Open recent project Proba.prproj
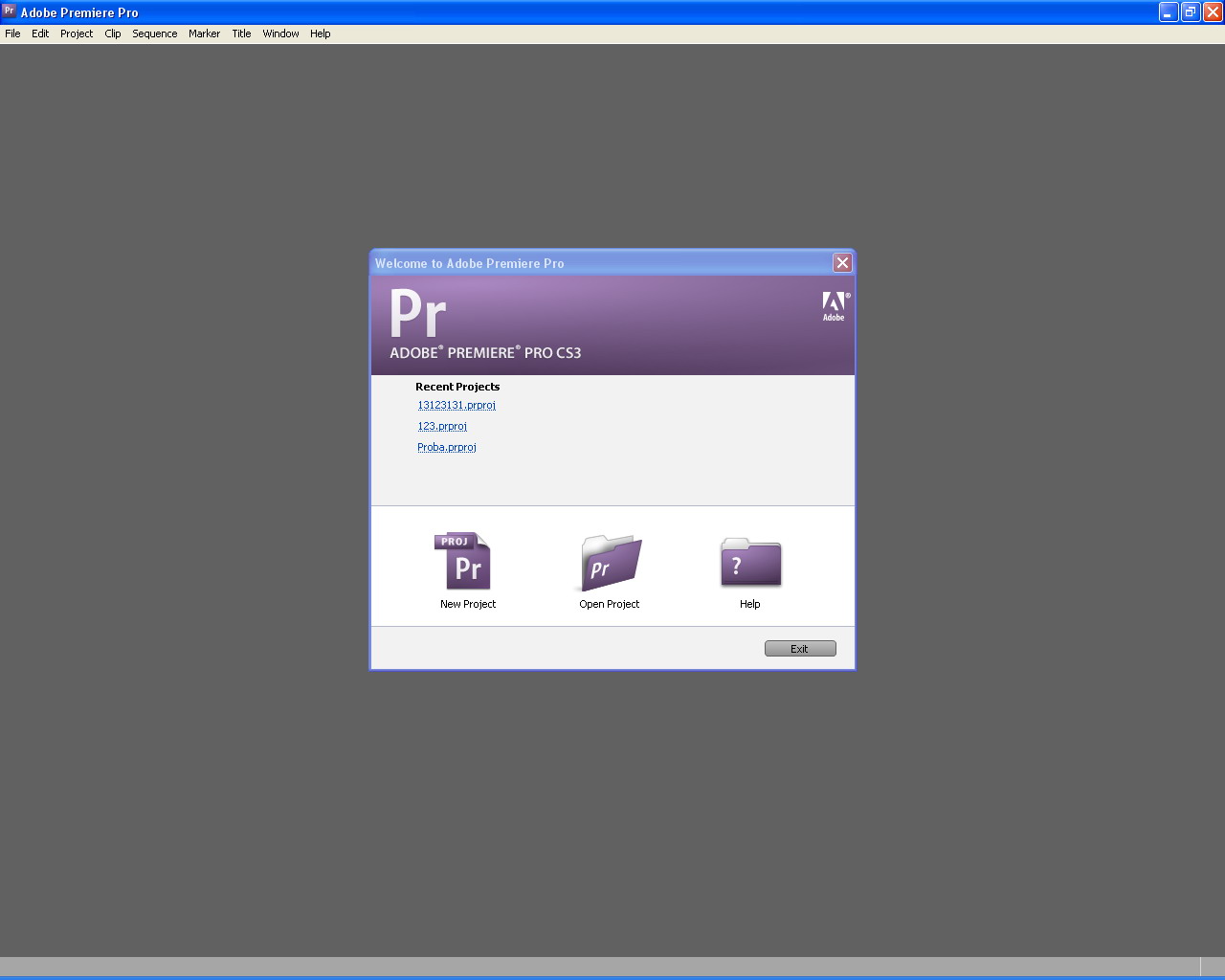The image size is (1225, 980). 447,447
